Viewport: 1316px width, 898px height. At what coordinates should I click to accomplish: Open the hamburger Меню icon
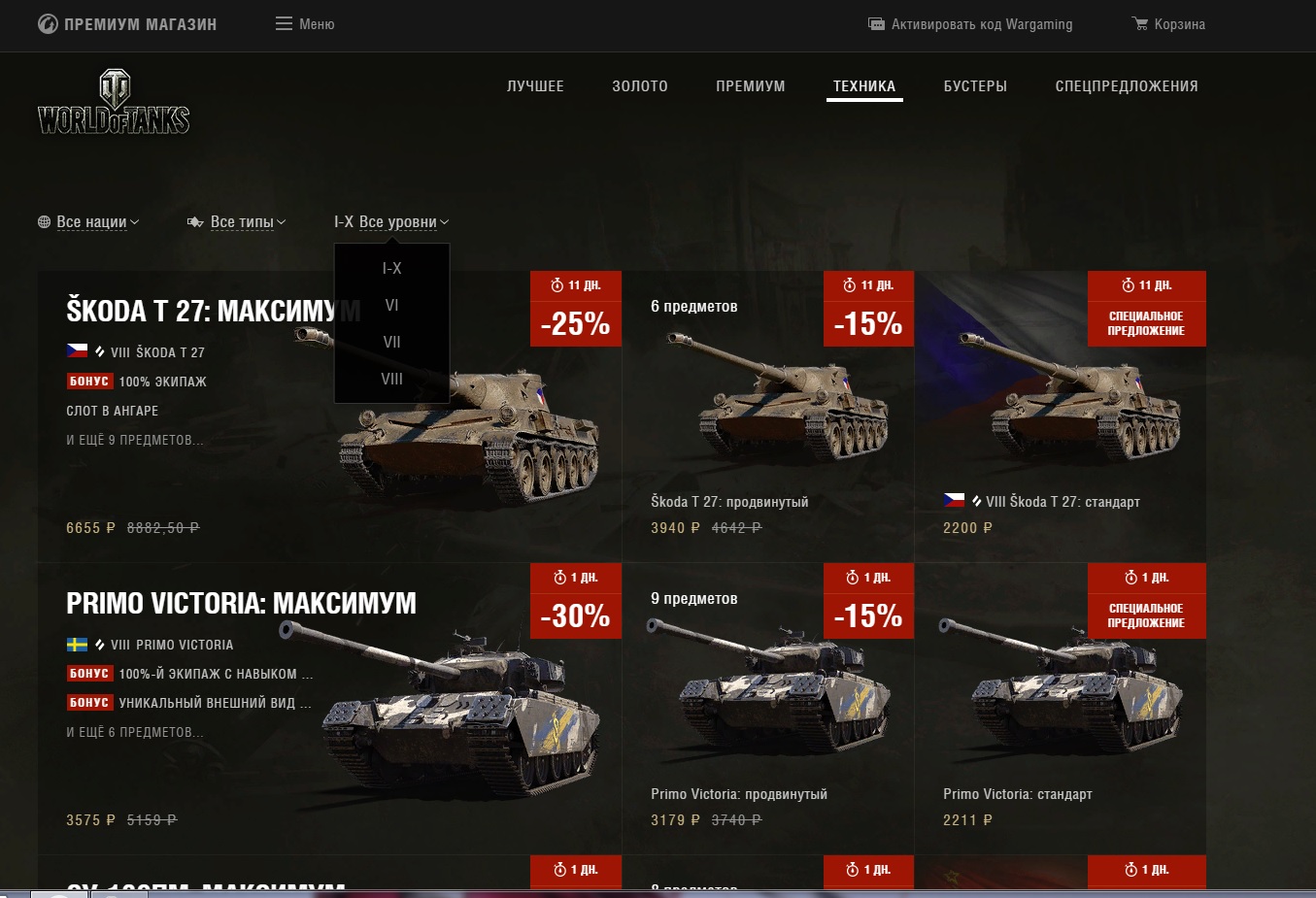(x=284, y=24)
